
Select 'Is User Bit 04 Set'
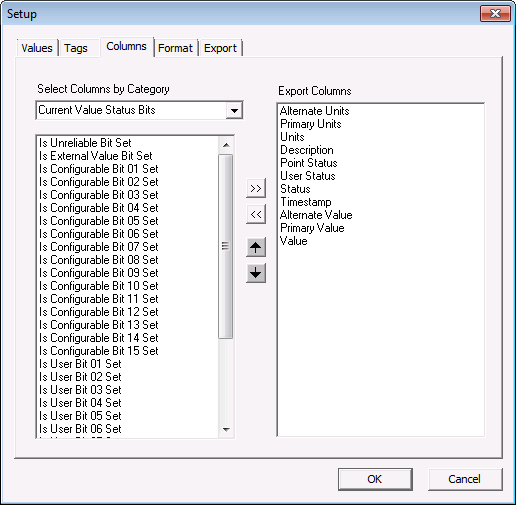tap(80, 403)
